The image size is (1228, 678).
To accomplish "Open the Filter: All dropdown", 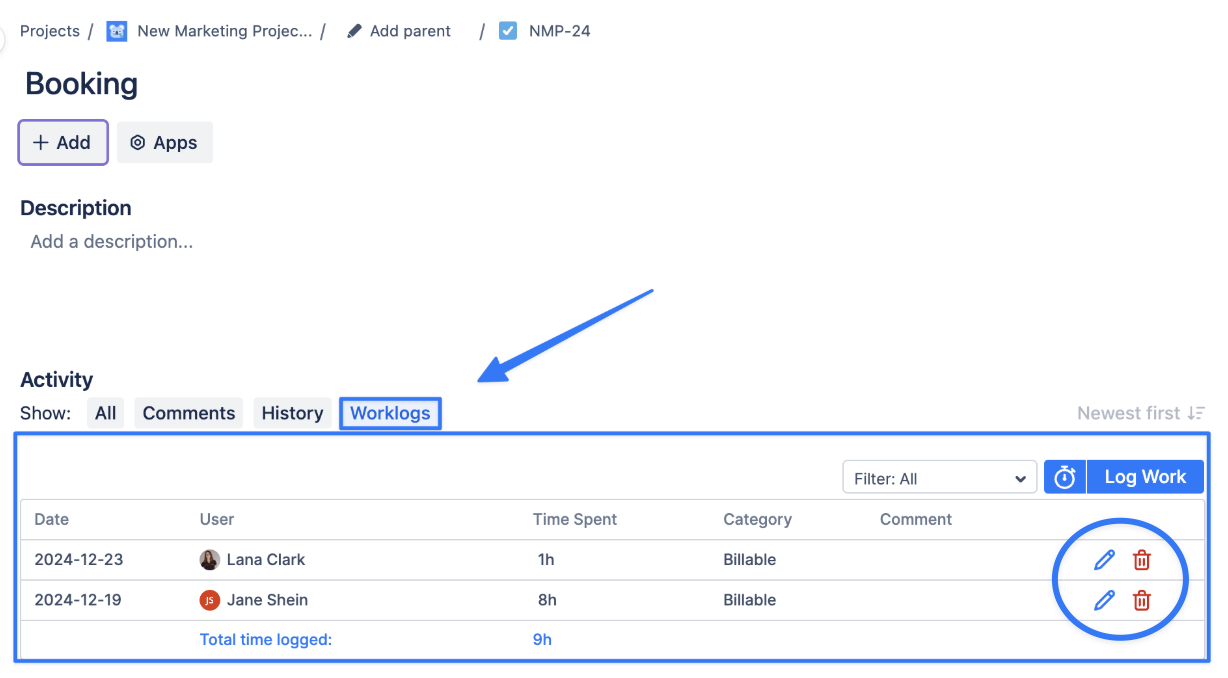I will pos(939,478).
